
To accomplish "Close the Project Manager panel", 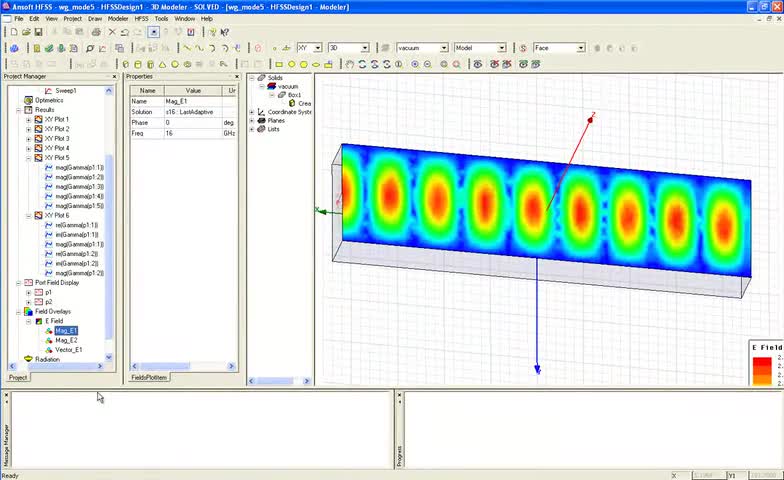I will 114,76.
